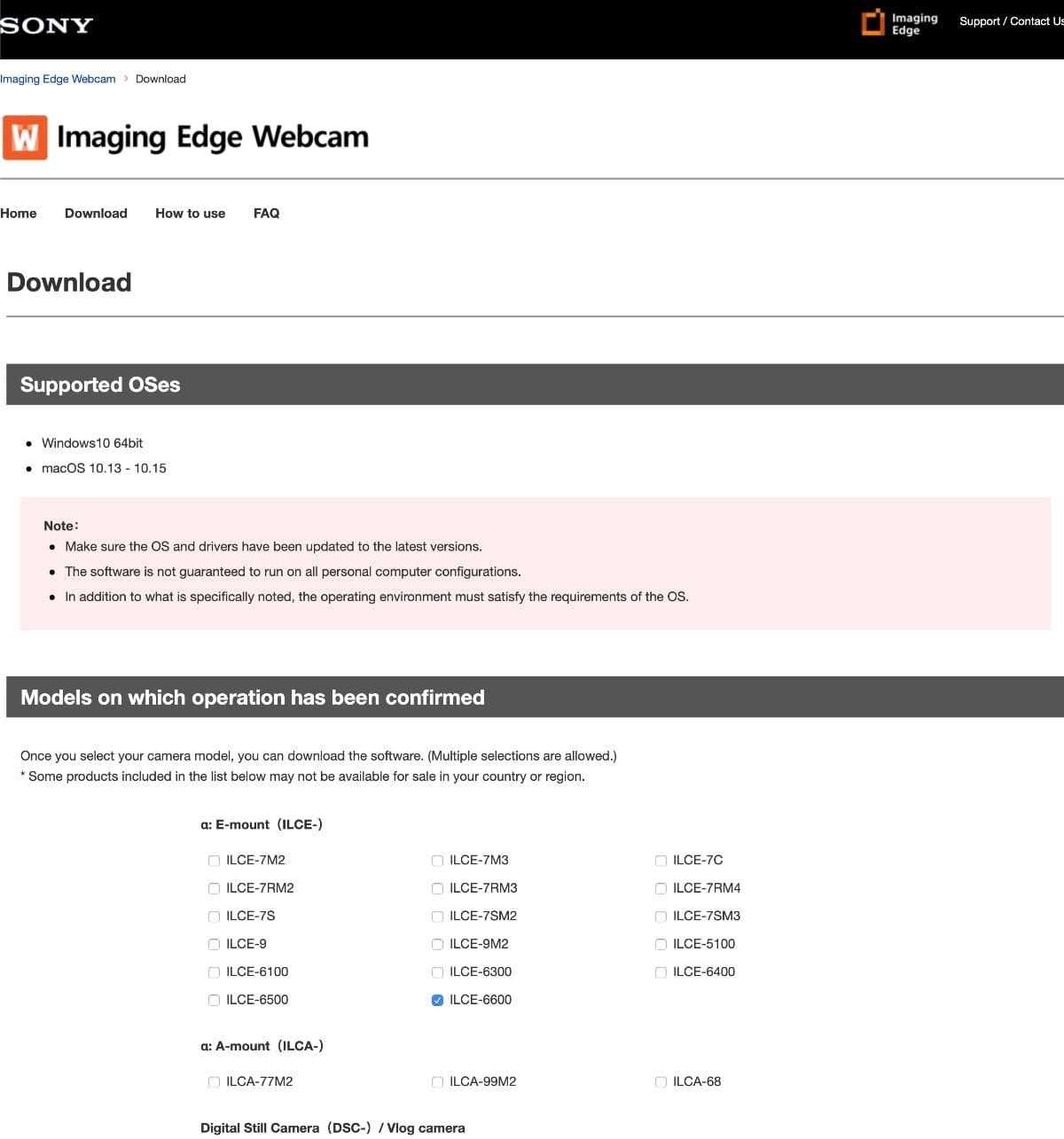Enable the ILCE-5100 model checkbox
This screenshot has height=1139, width=1064.
coord(661,944)
